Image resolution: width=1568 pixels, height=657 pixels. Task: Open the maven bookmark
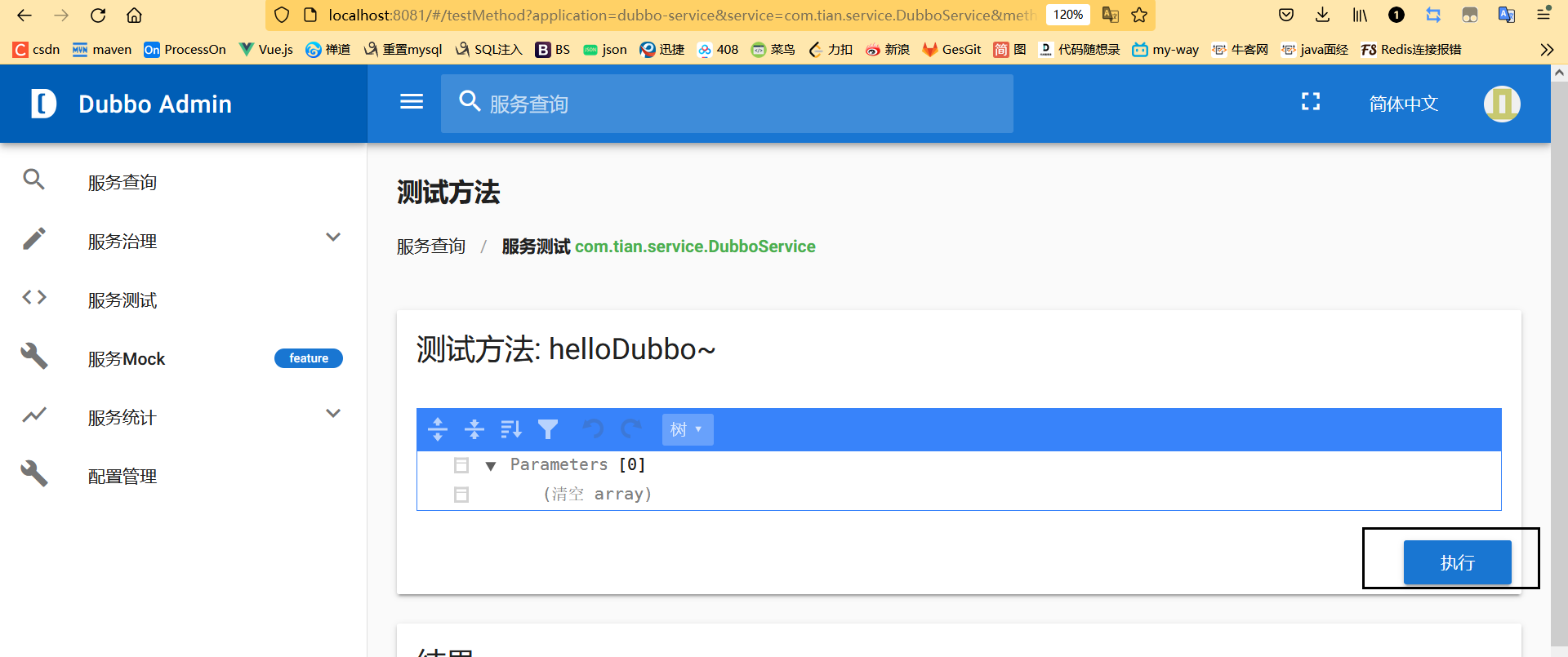pos(102,50)
